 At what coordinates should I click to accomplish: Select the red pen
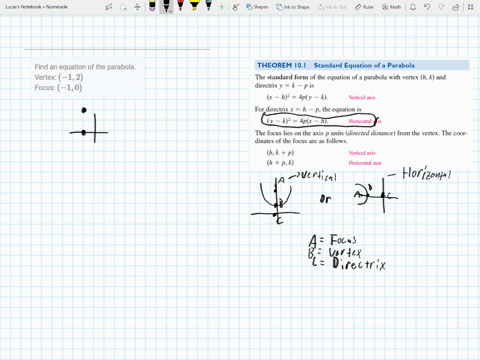180,6
